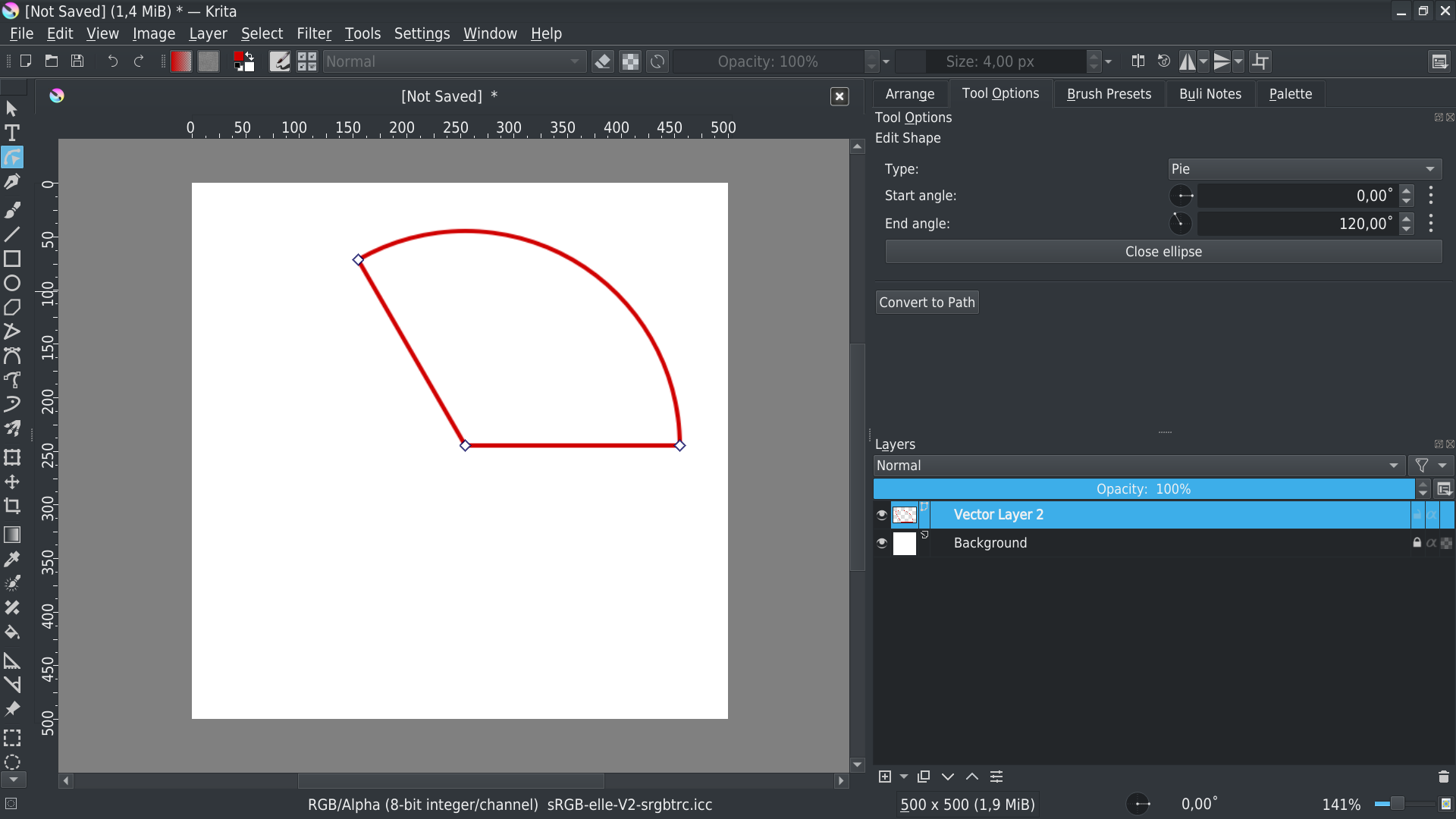Adjust the layer Opacity slider

click(1143, 489)
